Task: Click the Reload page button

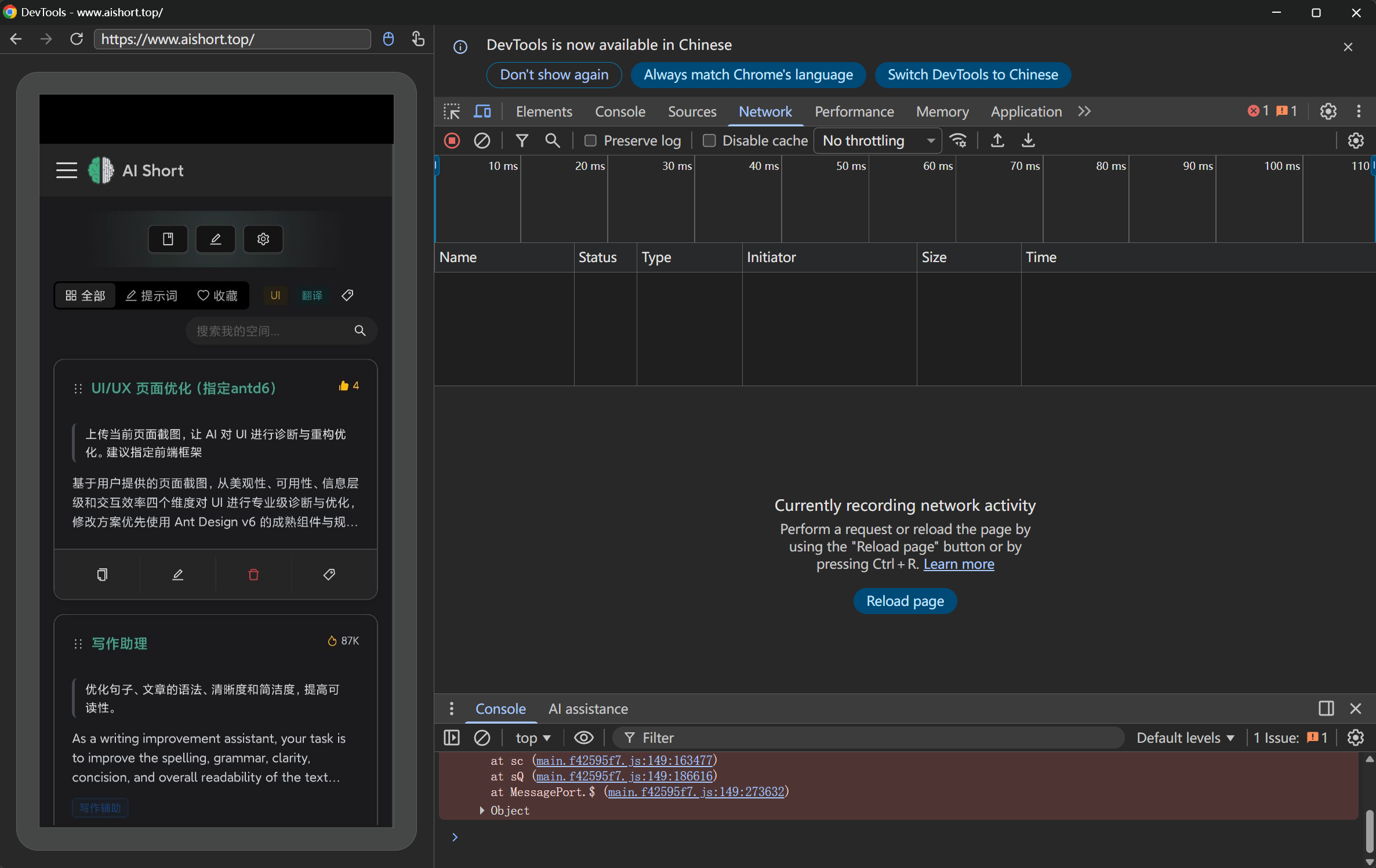Action: click(905, 601)
